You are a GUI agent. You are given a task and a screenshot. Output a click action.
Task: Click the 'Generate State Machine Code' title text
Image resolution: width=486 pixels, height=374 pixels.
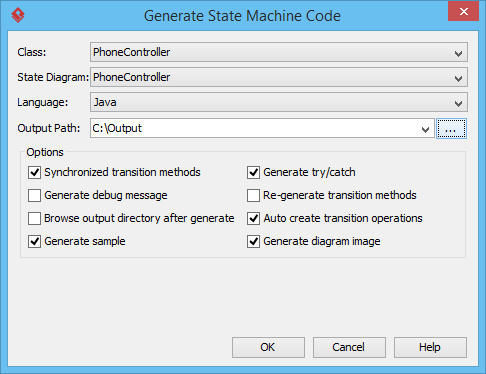click(x=242, y=16)
